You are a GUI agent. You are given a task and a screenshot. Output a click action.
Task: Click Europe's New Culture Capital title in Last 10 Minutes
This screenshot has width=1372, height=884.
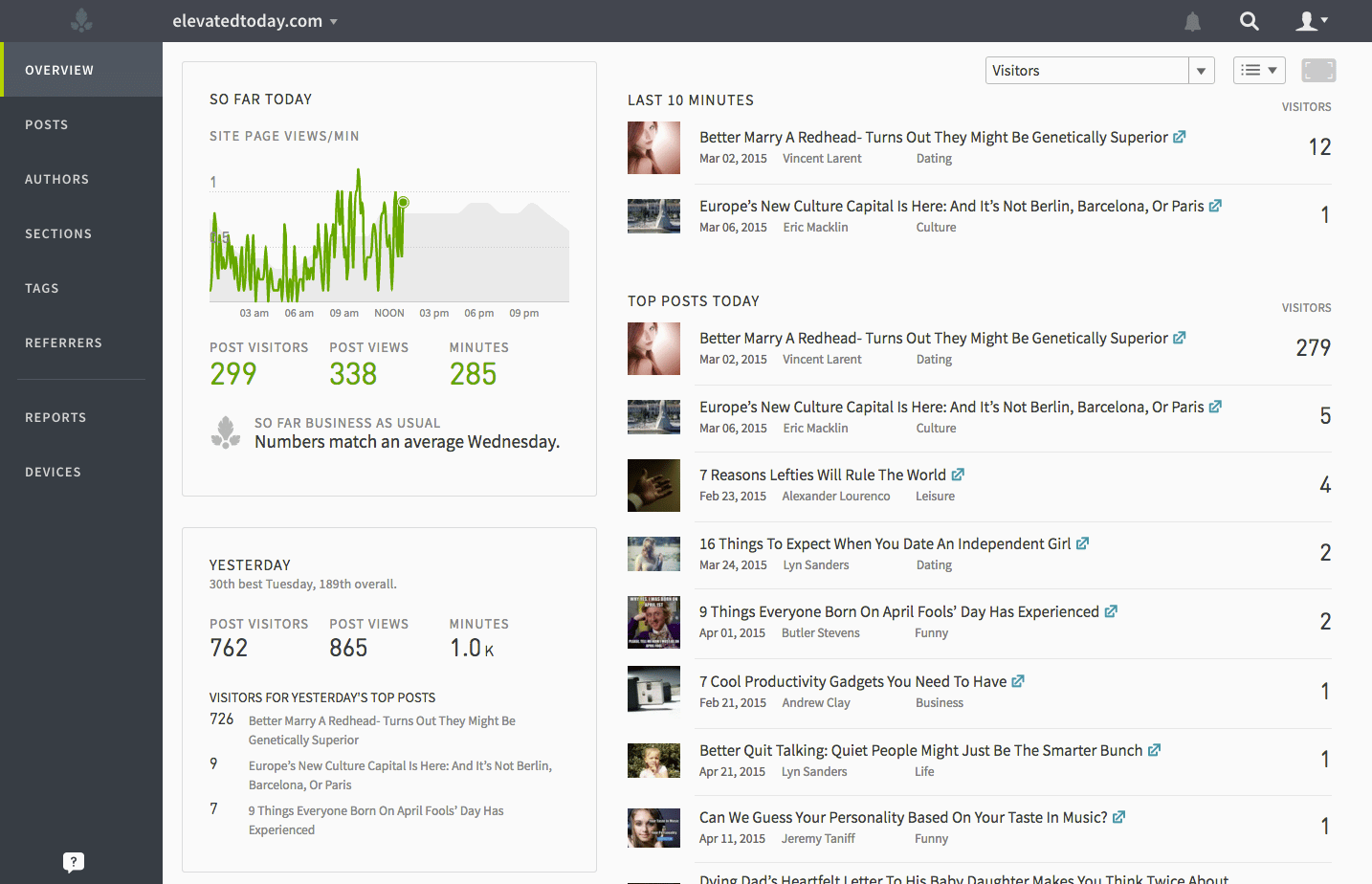952,206
